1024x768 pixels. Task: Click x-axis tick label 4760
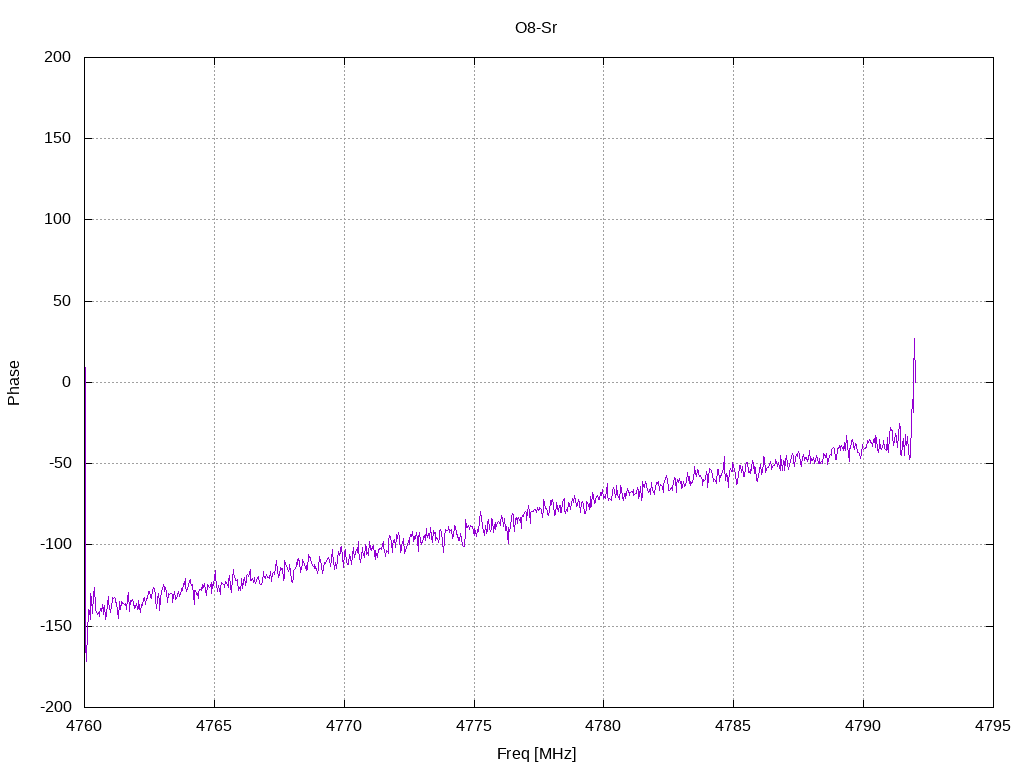[x=84, y=726]
